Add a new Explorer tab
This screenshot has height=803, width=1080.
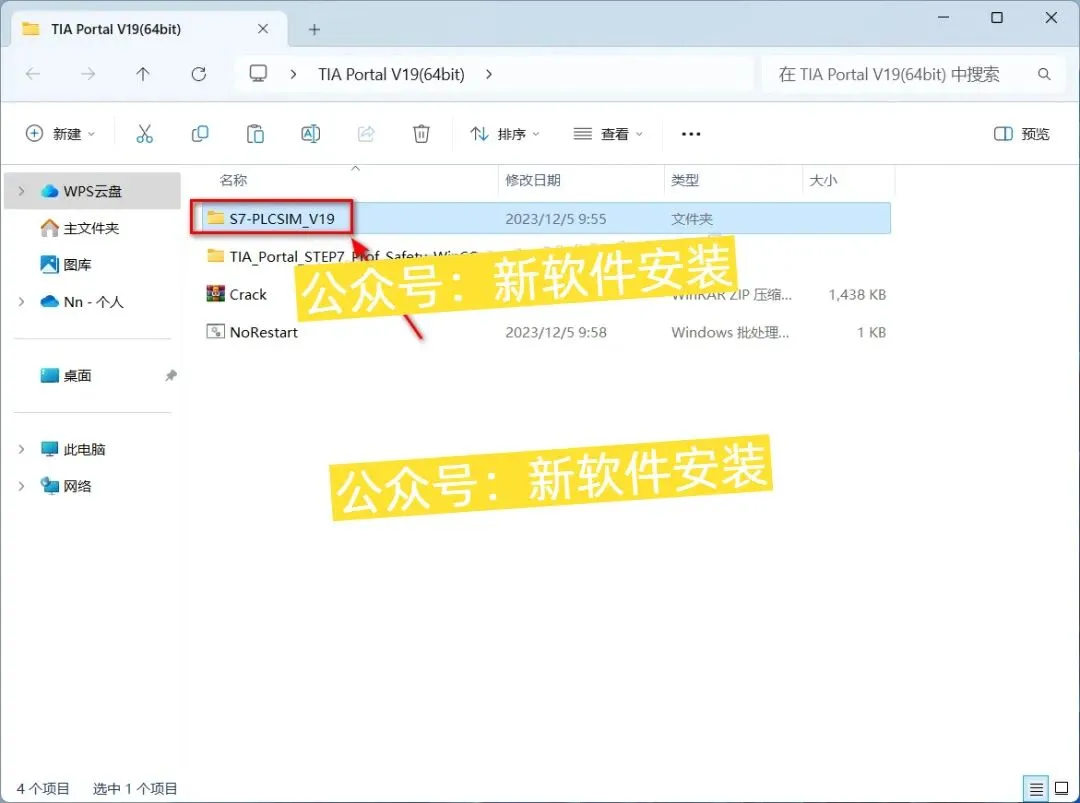pos(314,30)
